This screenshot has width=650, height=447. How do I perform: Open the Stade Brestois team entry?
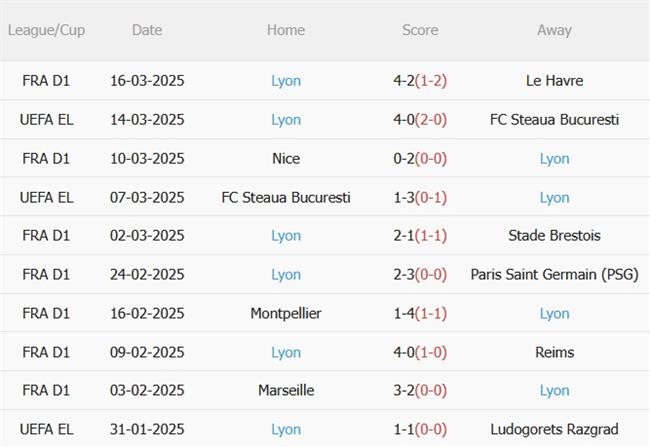point(554,236)
